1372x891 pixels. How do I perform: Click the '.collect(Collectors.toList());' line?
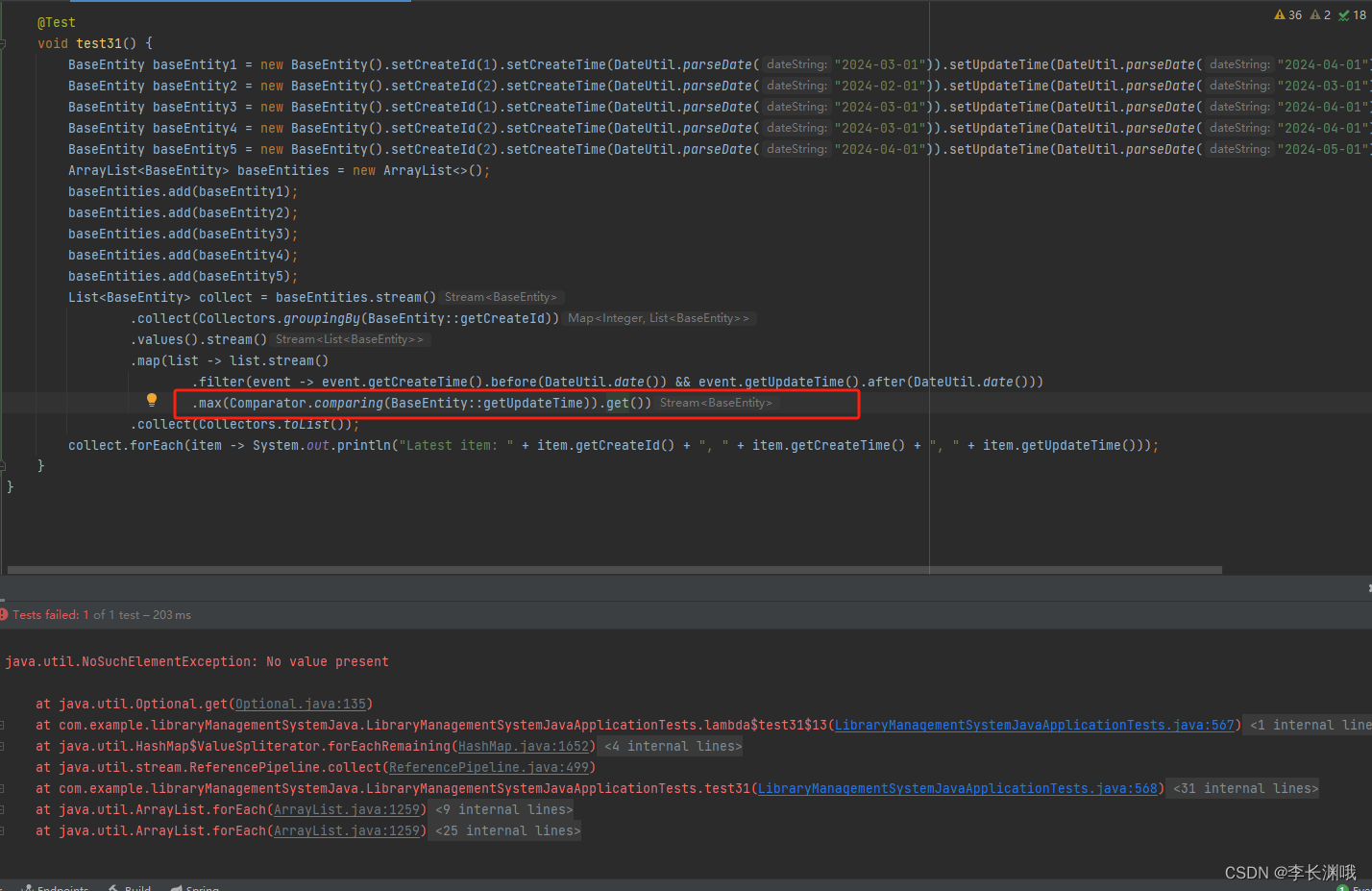coord(245,424)
